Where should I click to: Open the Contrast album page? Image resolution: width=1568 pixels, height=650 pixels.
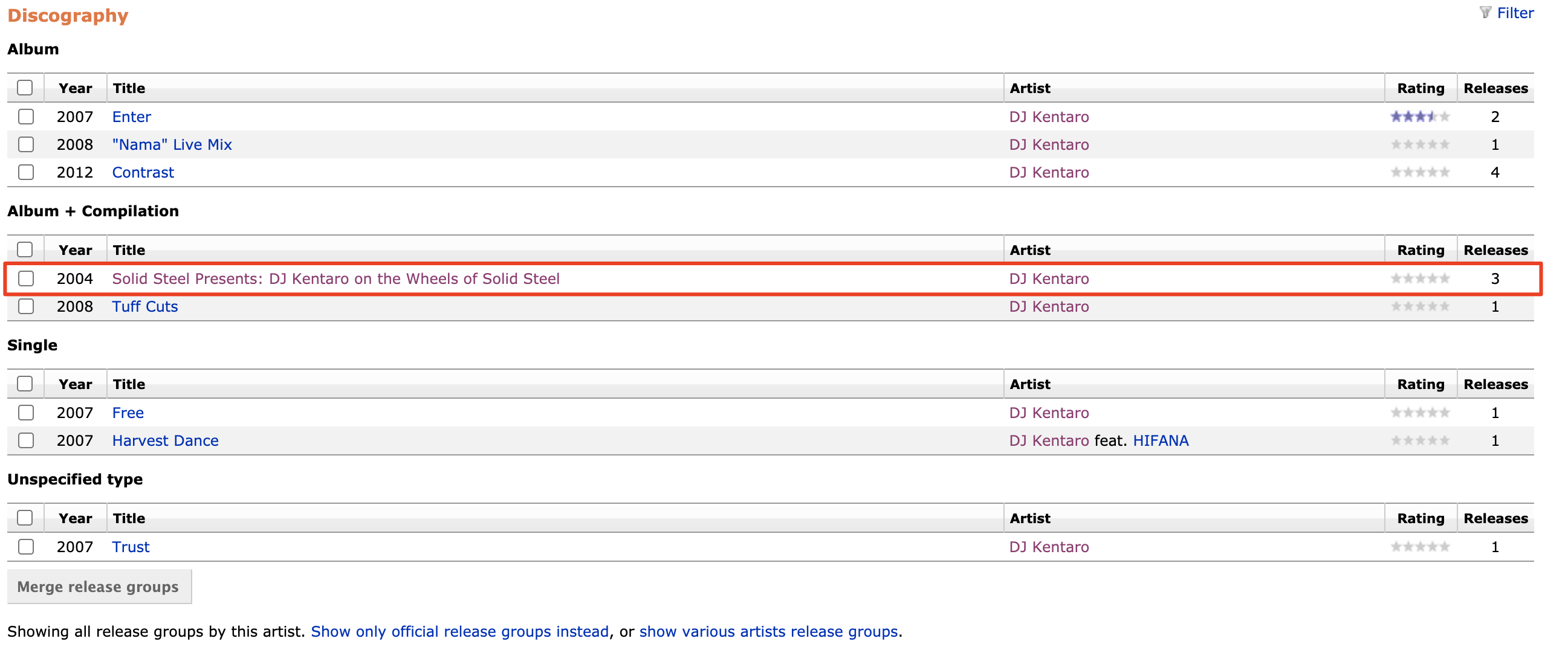tap(143, 172)
